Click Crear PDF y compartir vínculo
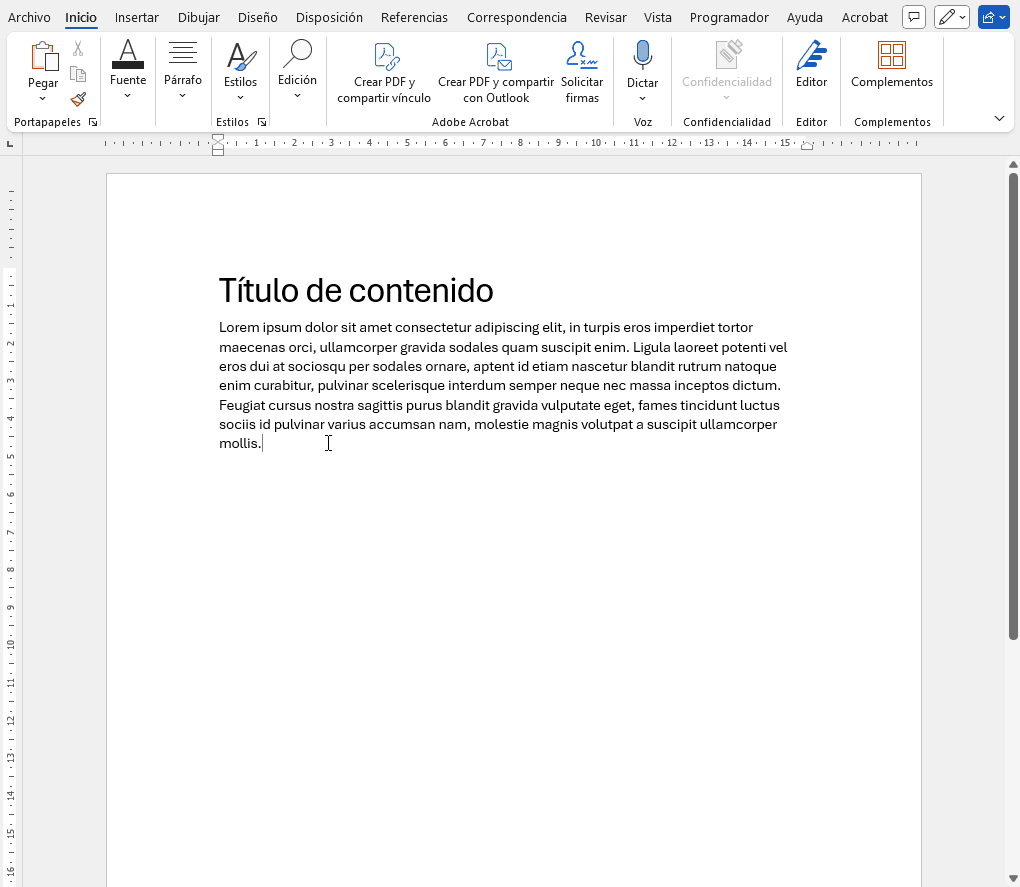 (384, 56)
